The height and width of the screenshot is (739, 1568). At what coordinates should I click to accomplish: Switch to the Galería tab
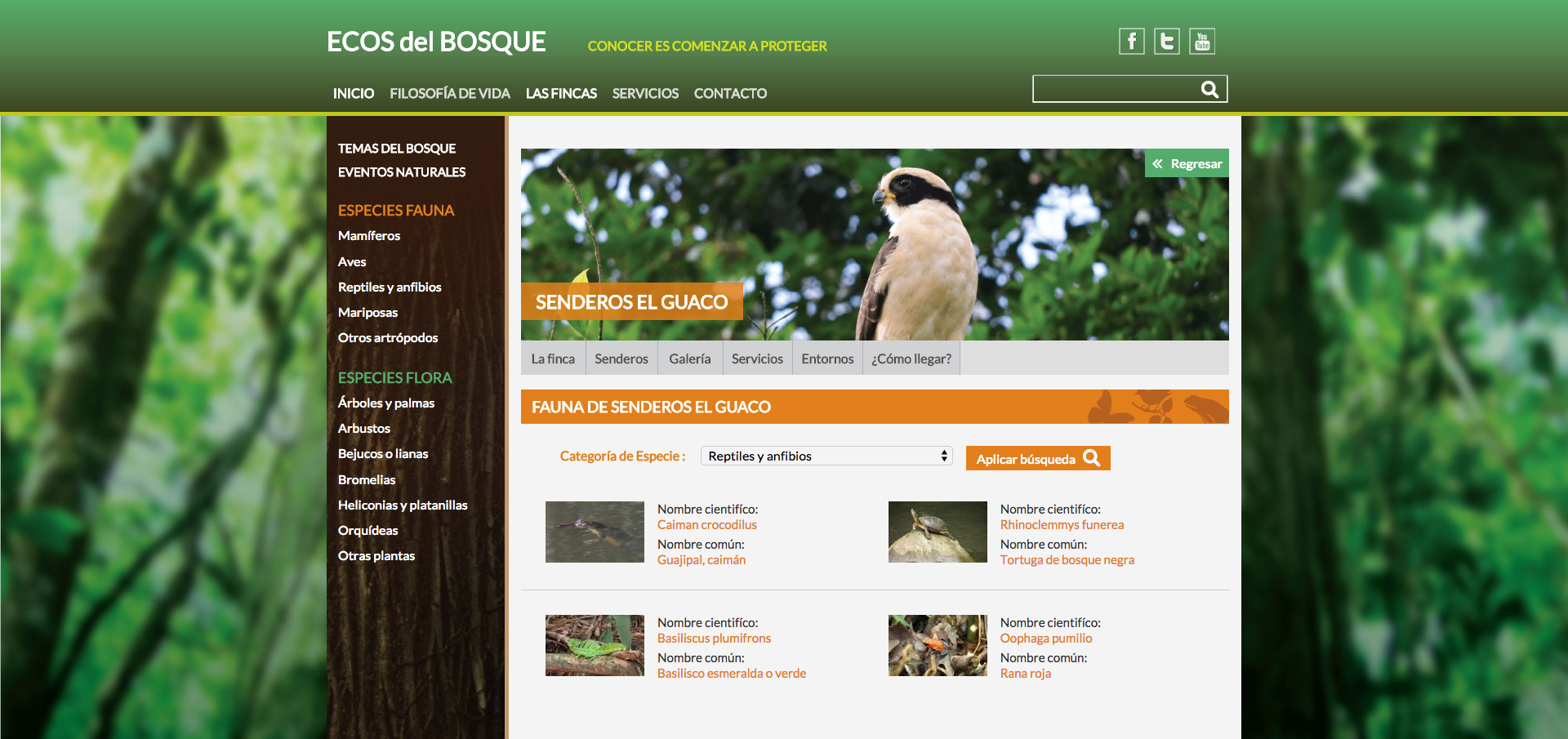[x=689, y=358]
